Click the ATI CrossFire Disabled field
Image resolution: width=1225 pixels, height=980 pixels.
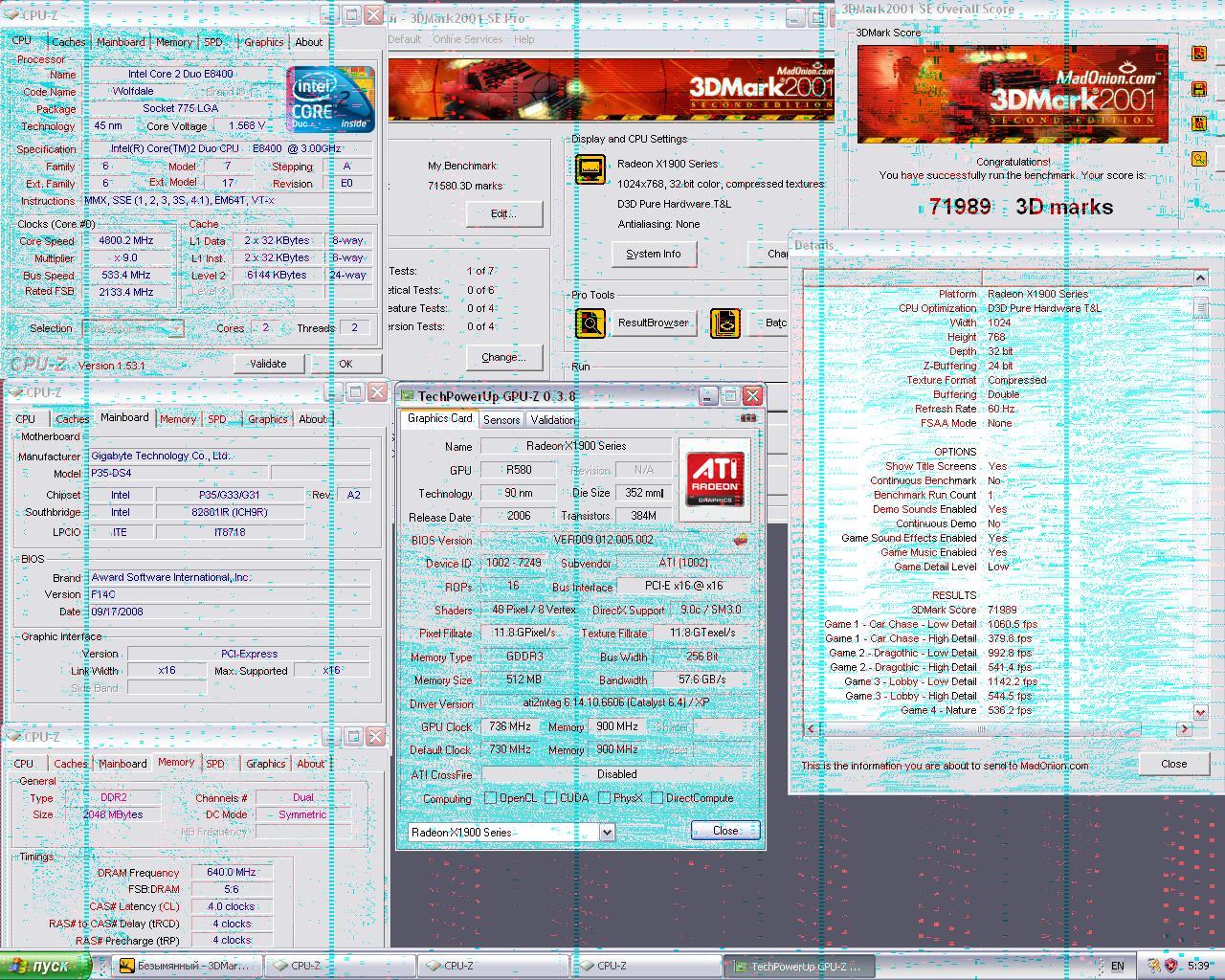tap(616, 774)
